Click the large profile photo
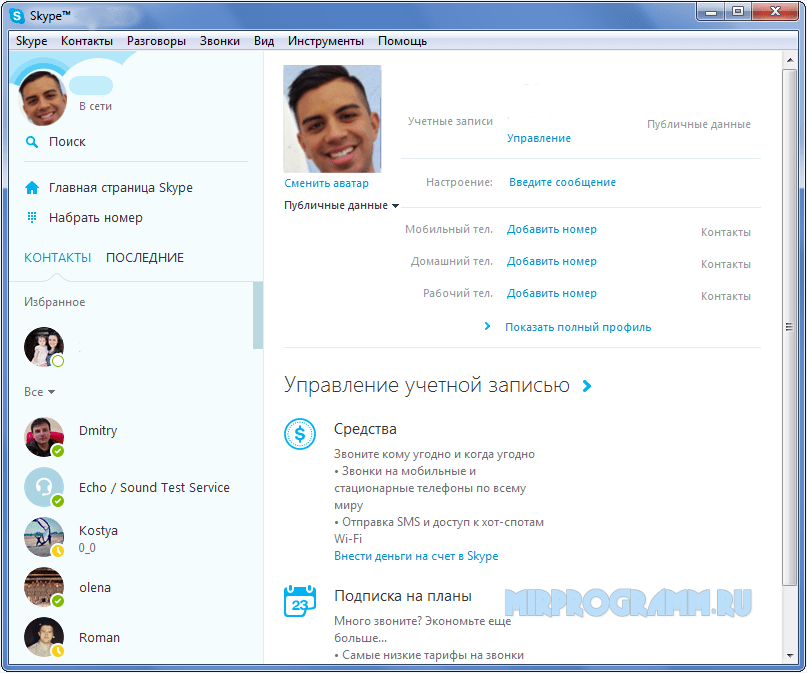The image size is (807, 673). tap(332, 119)
